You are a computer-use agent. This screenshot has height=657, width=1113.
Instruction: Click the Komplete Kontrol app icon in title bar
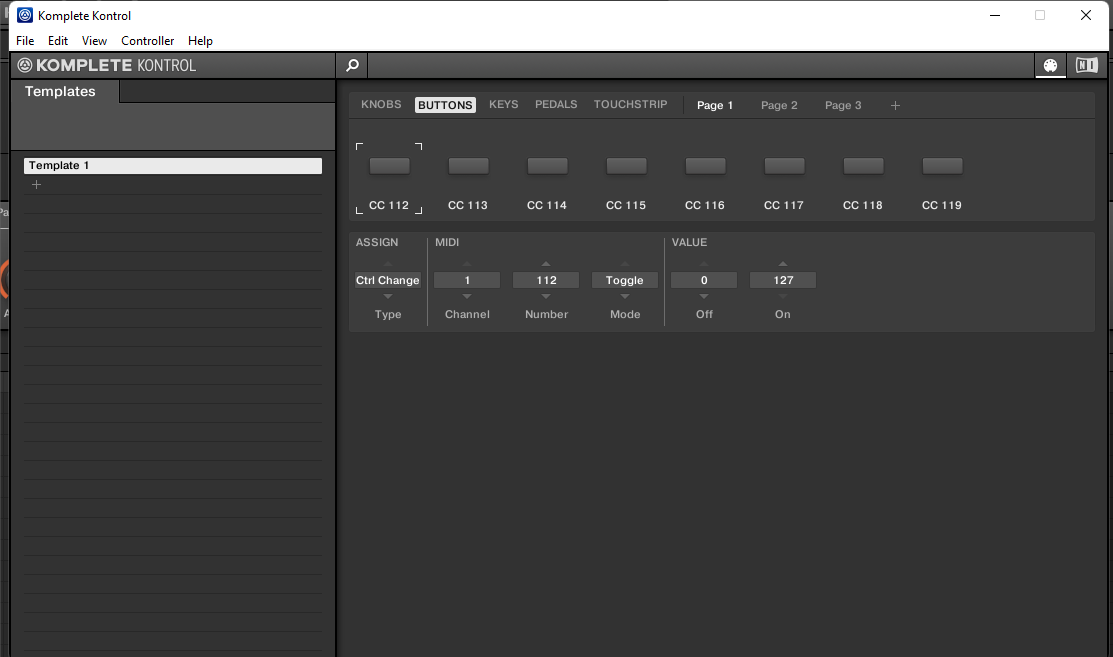[25, 15]
